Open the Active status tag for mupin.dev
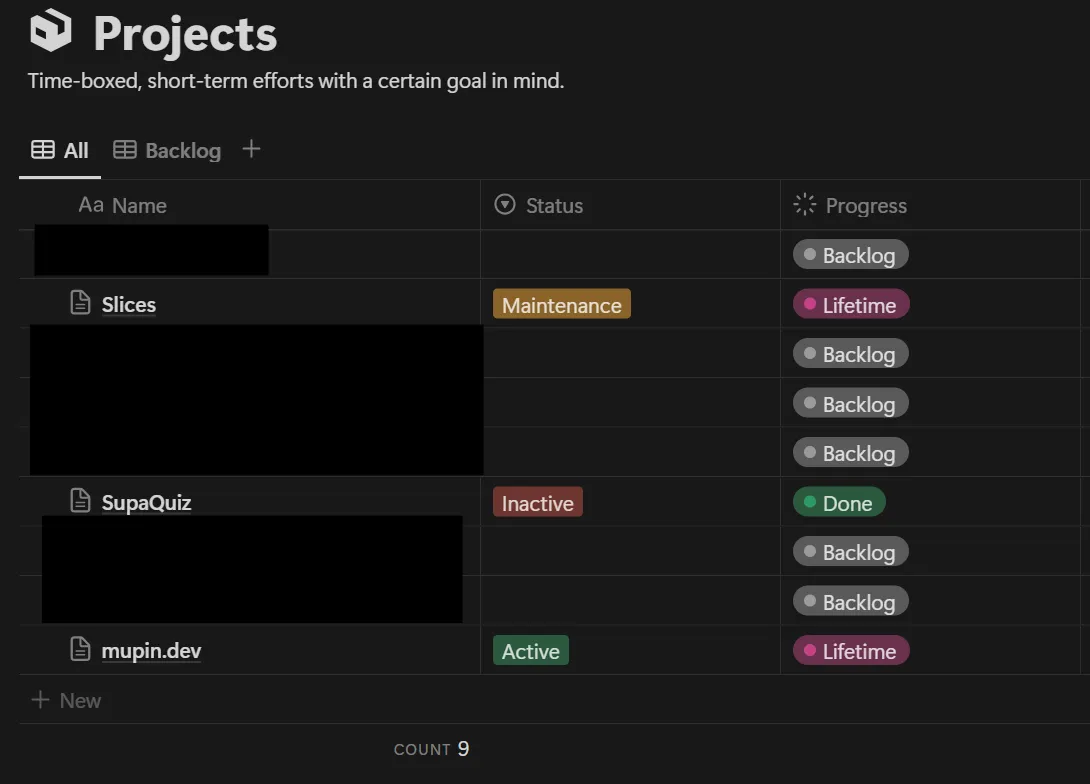The width and height of the screenshot is (1090, 784). pyautogui.click(x=530, y=651)
